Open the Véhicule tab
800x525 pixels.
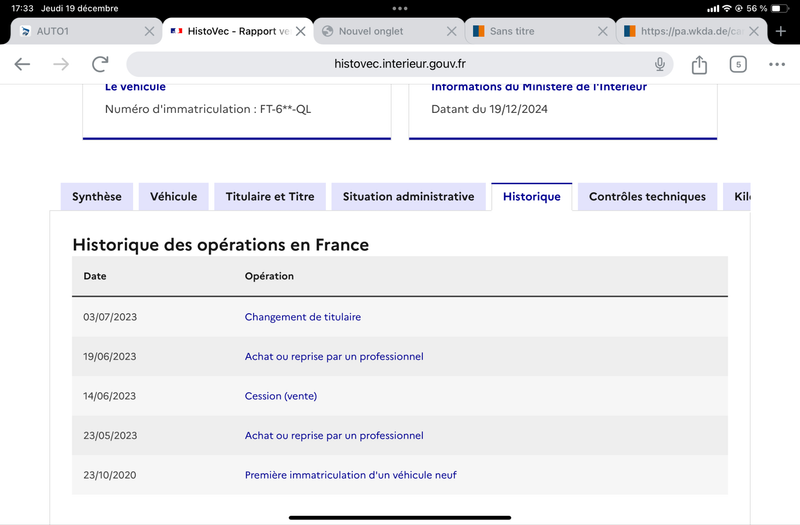click(x=173, y=196)
